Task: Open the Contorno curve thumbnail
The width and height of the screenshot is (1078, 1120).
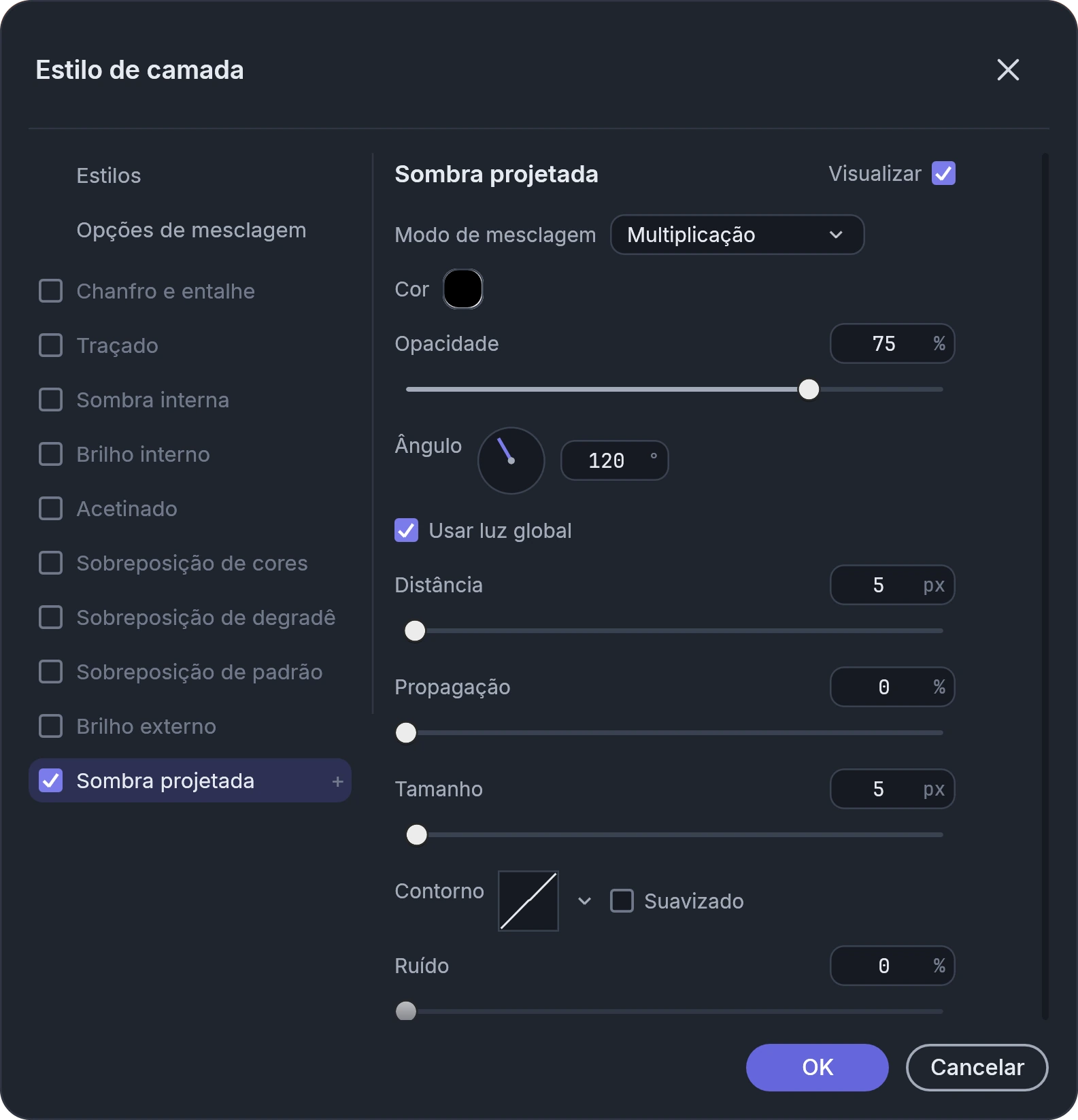Action: [528, 901]
